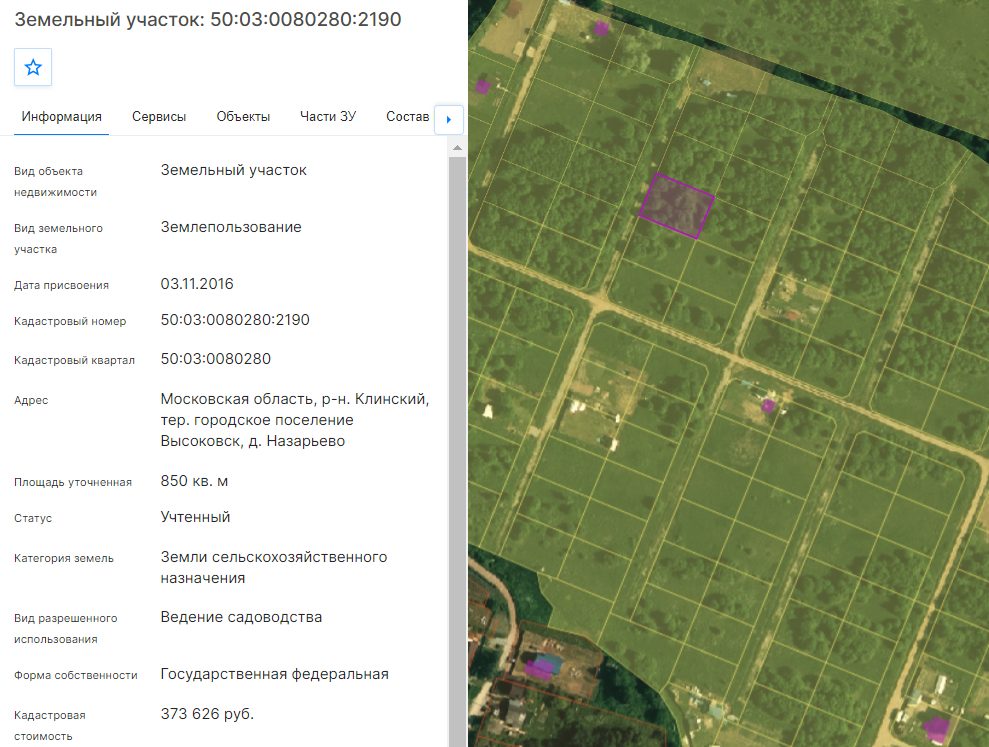Image resolution: width=989 pixels, height=747 pixels.
Task: Select the object type value Земельный участок
Action: point(233,170)
